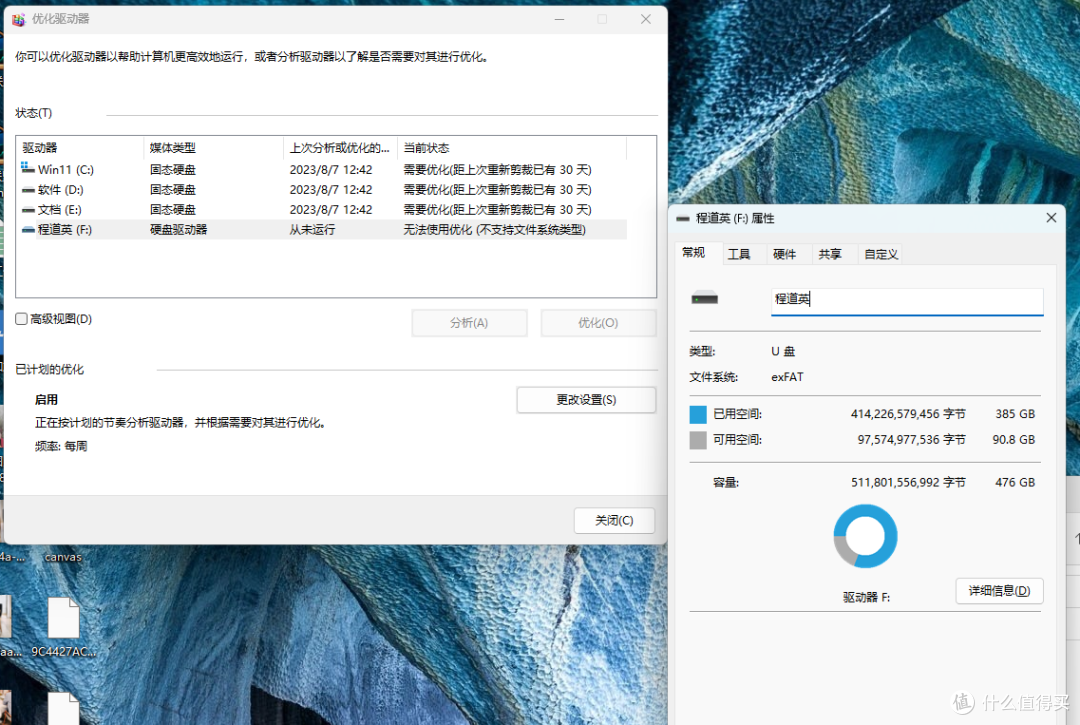The image size is (1080, 725).
Task: Select the Win11 (C:) drive icon
Action: click(x=28, y=168)
